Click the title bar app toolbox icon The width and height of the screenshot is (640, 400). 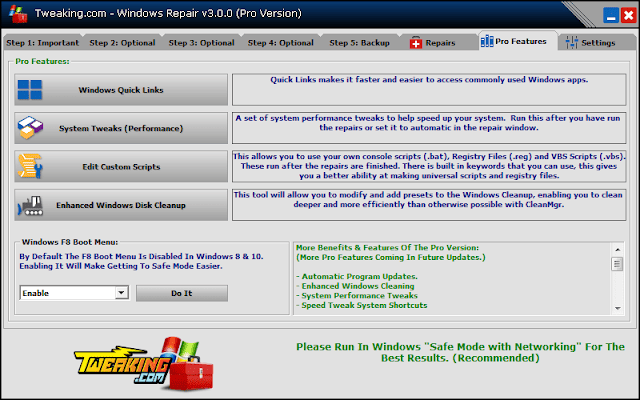point(18,14)
